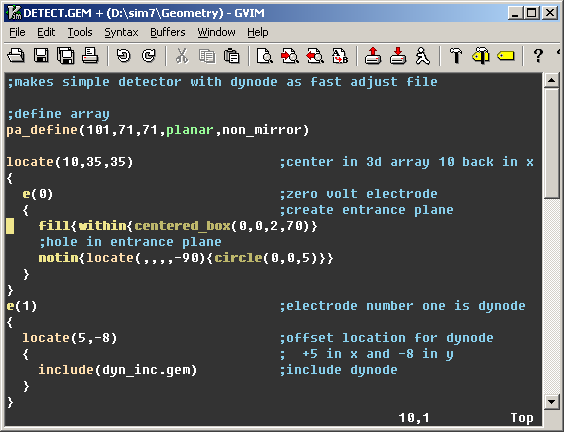Run make using hammer icon
This screenshot has width=564, height=432.
(456, 56)
